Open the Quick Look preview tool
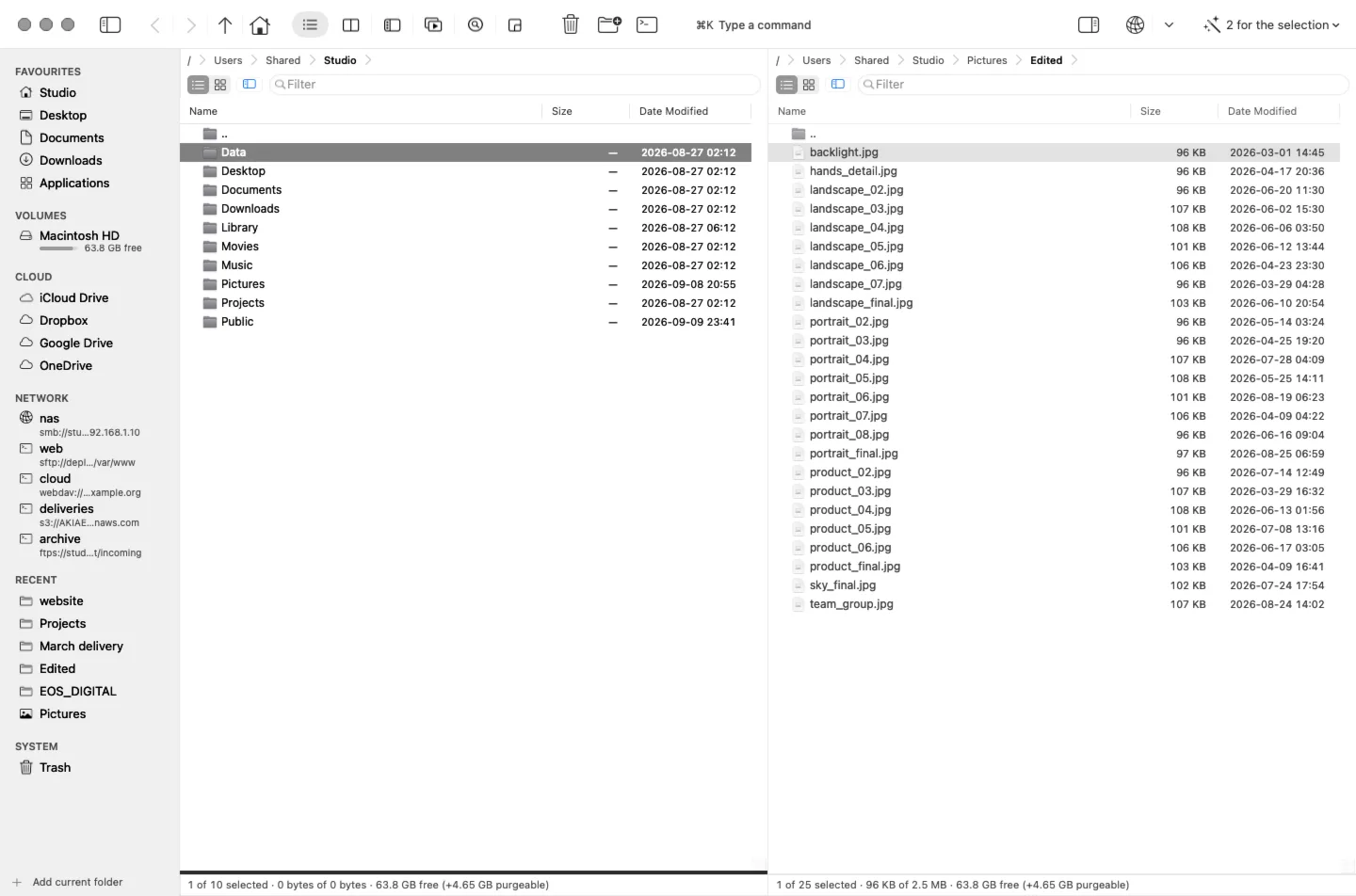The height and width of the screenshot is (896, 1356). pos(476,24)
